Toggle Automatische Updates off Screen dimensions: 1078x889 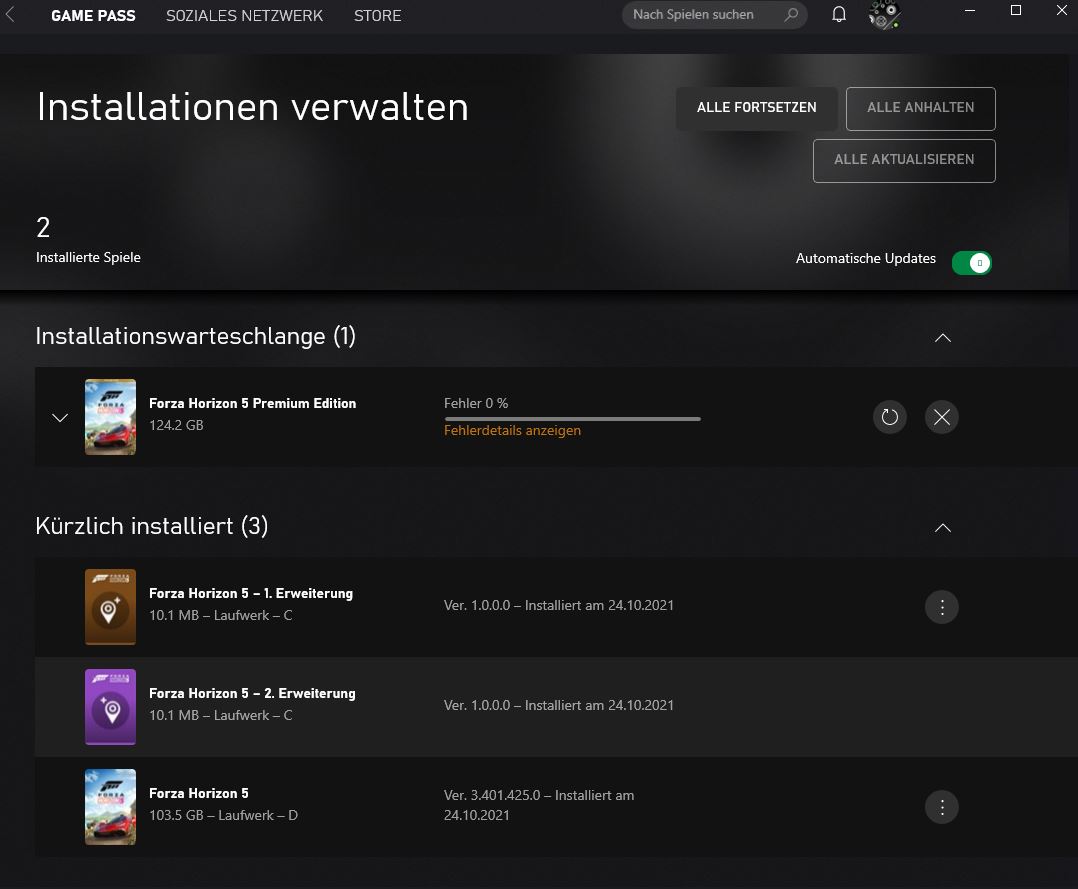click(x=971, y=262)
